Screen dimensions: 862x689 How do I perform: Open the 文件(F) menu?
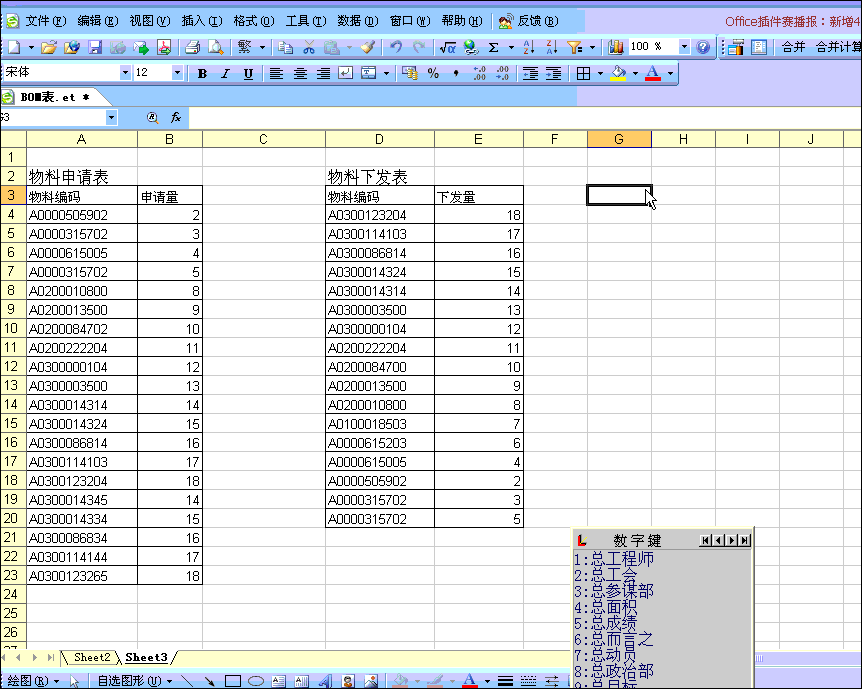click(46, 21)
